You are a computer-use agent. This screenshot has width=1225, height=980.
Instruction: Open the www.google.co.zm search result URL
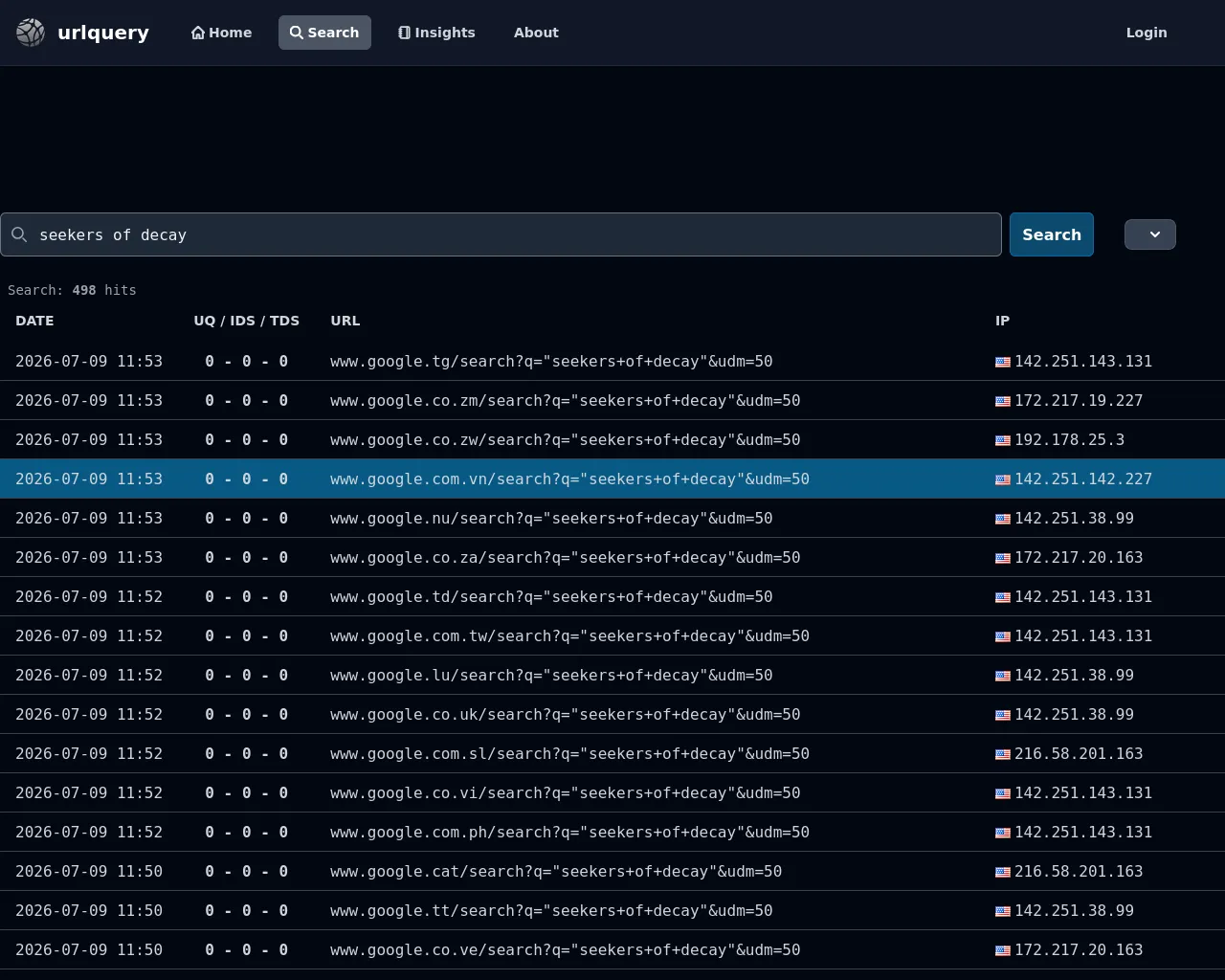pyautogui.click(x=566, y=401)
